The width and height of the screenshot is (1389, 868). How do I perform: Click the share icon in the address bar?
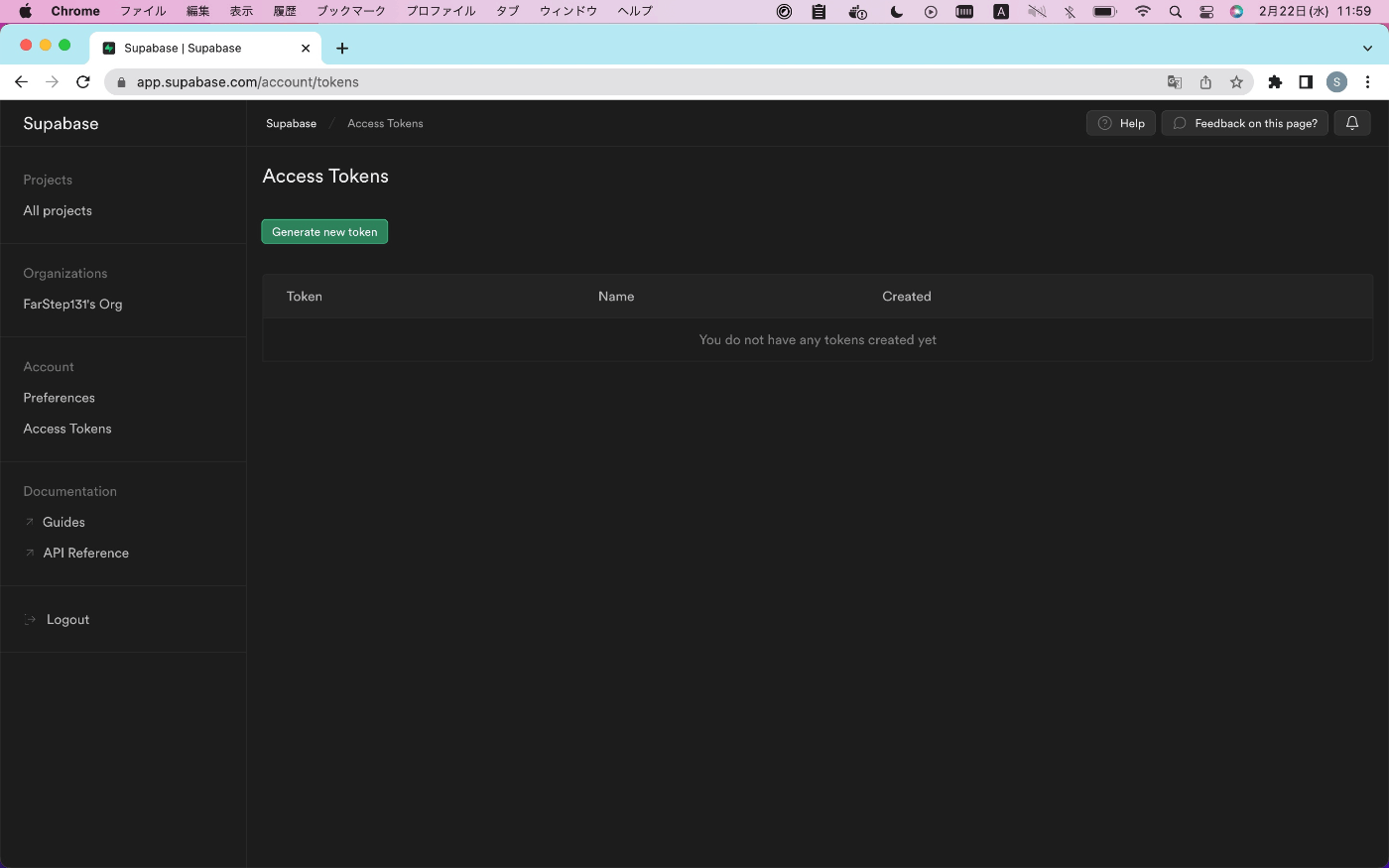(x=1205, y=82)
